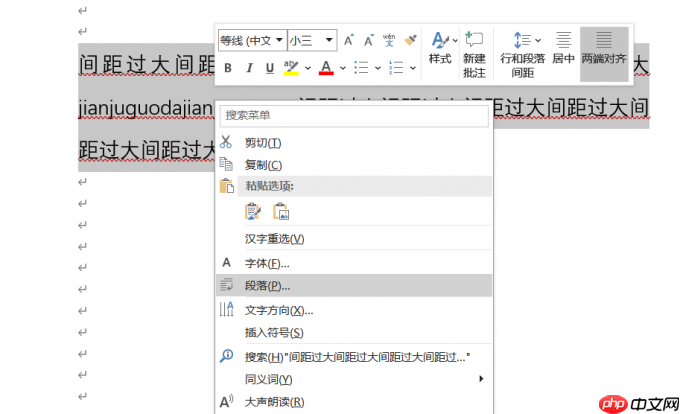
Task: Search for selected text via 搜索(H)
Action: 354,357
